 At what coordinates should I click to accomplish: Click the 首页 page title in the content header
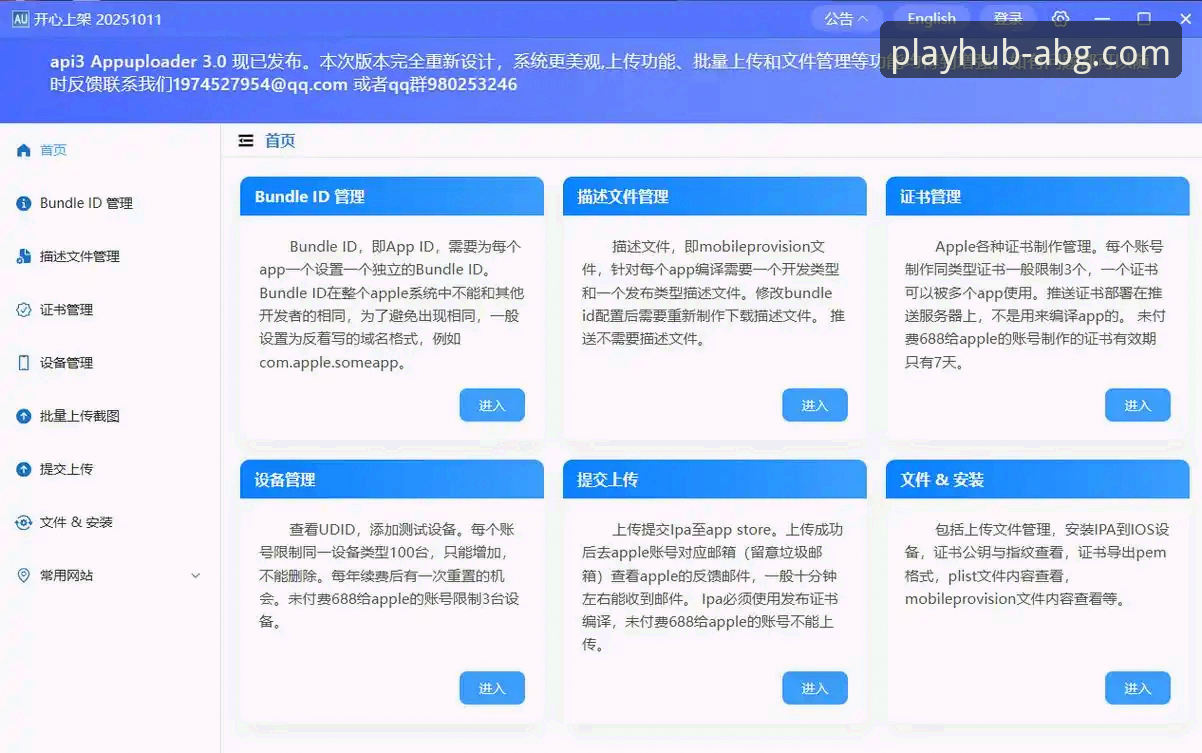click(x=280, y=140)
